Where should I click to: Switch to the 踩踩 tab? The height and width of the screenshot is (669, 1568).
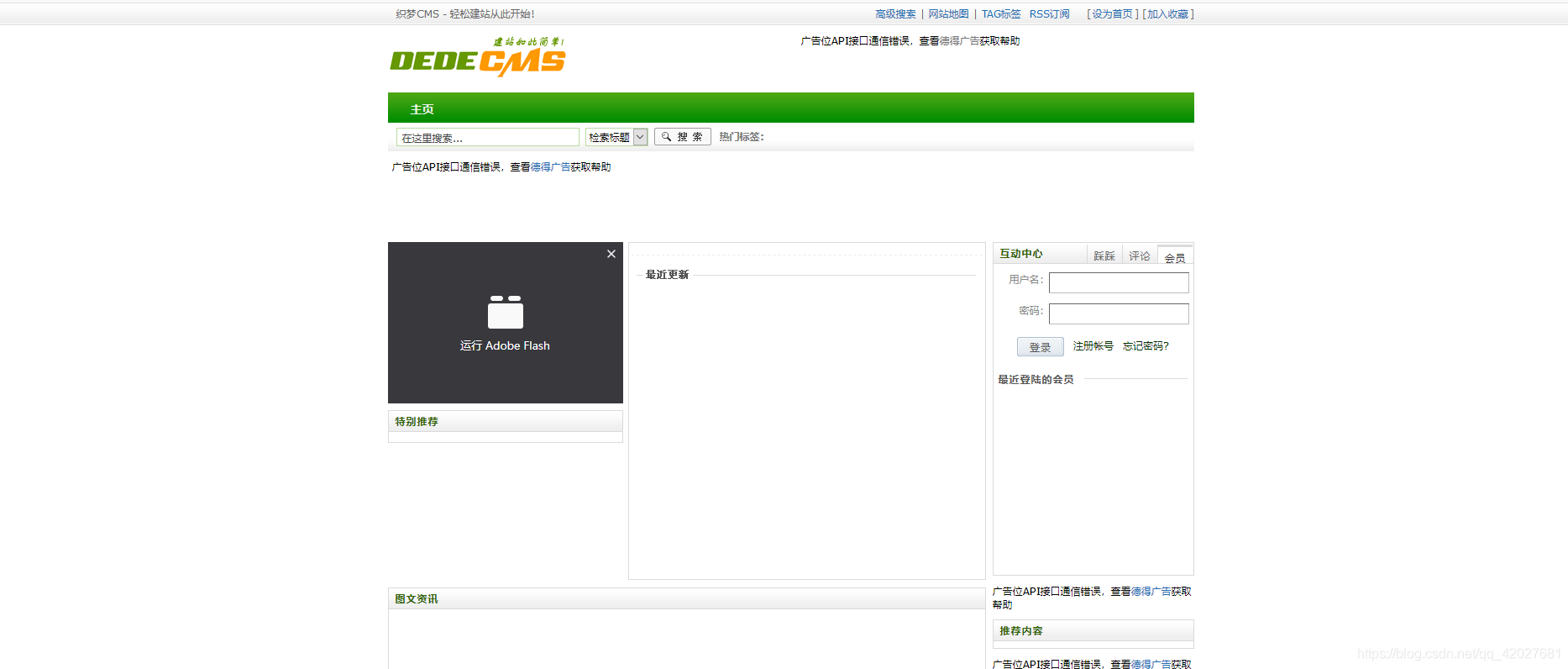(1104, 255)
